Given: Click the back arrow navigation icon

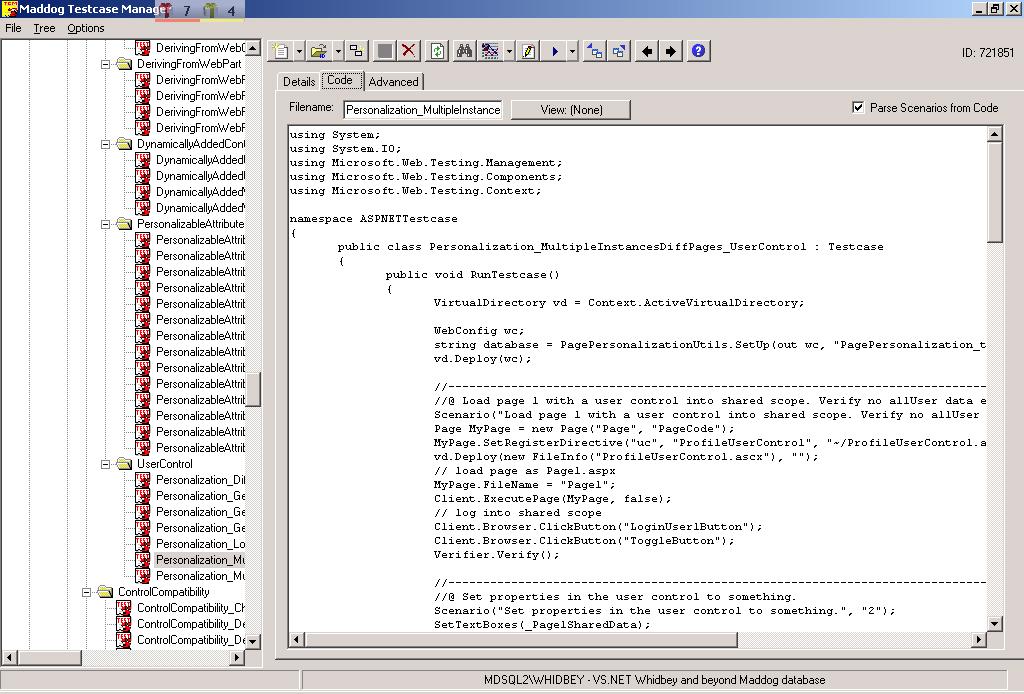Looking at the screenshot, I should [x=647, y=51].
